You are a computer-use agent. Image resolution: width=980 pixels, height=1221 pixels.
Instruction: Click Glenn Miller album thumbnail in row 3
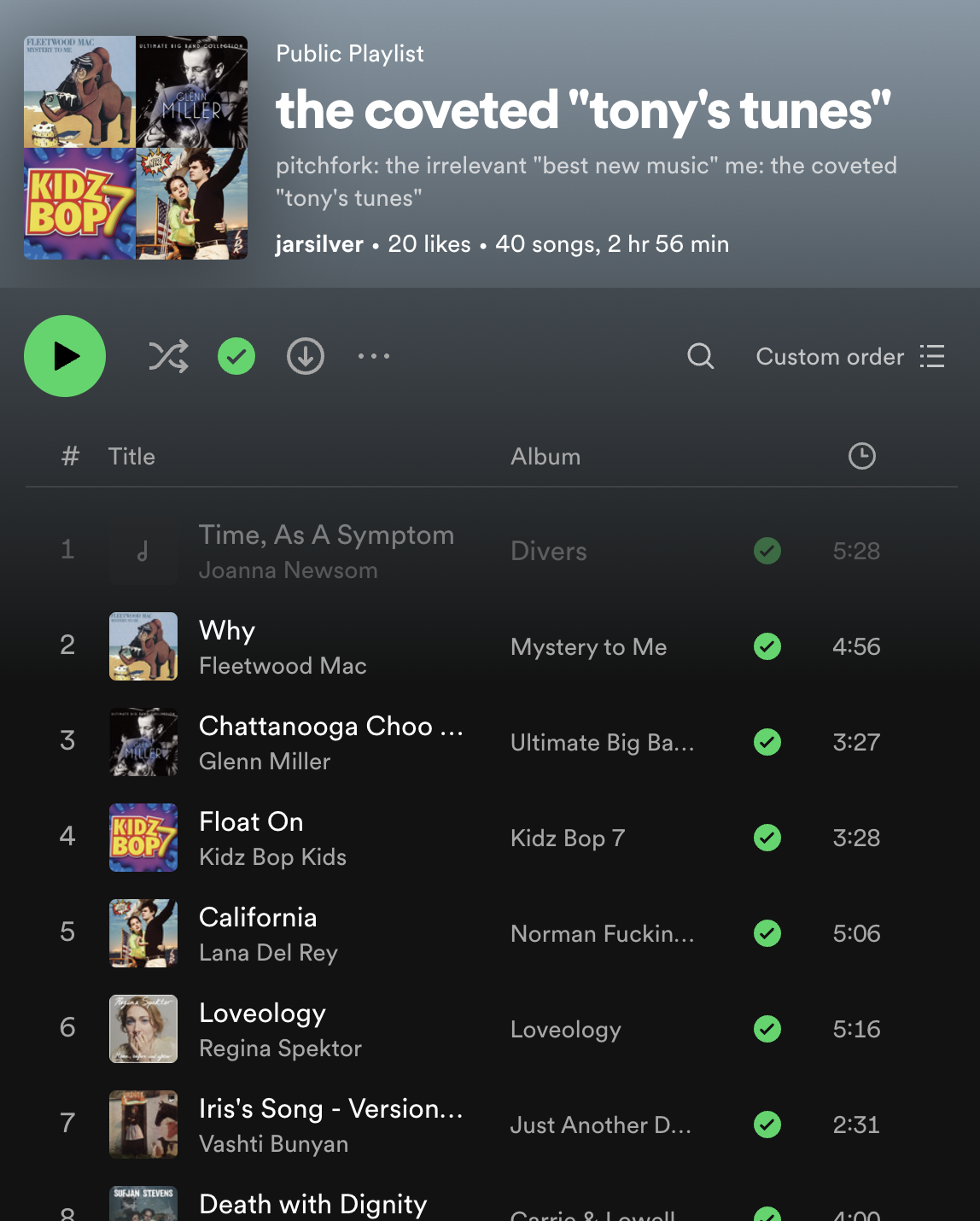click(143, 742)
